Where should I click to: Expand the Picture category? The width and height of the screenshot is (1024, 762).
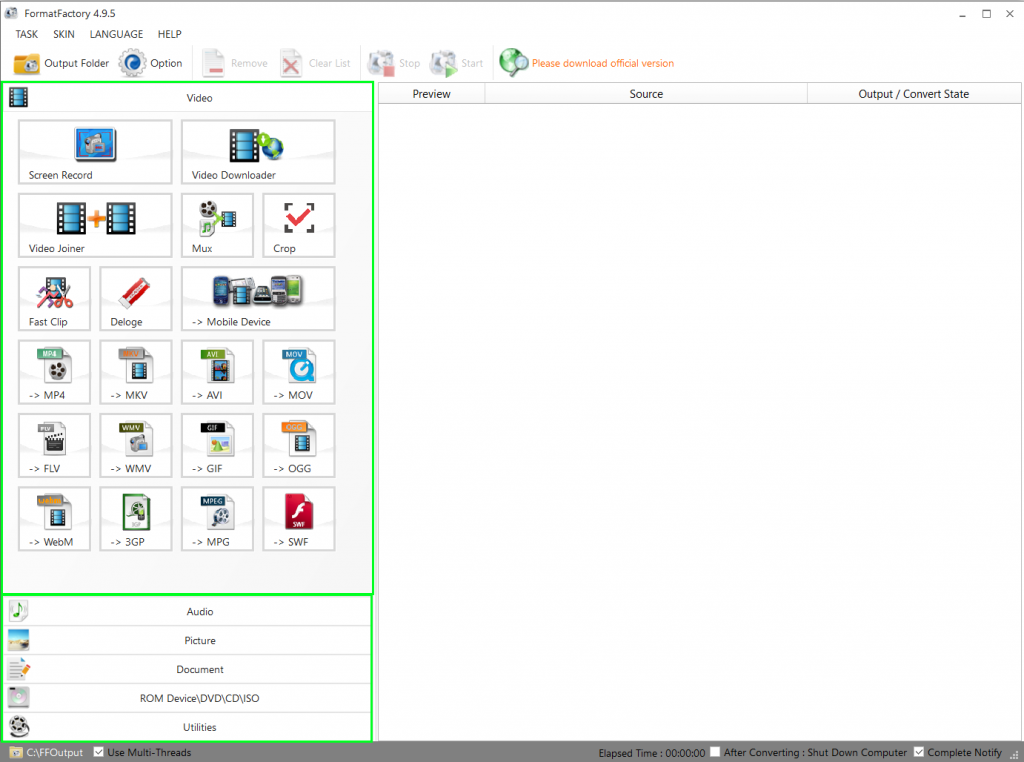[x=188, y=641]
